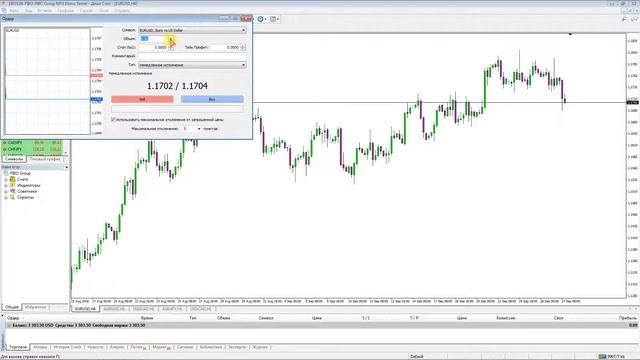This screenshot has width=640, height=360.
Task: Click the Счета accounts icon
Action: pos(13,179)
